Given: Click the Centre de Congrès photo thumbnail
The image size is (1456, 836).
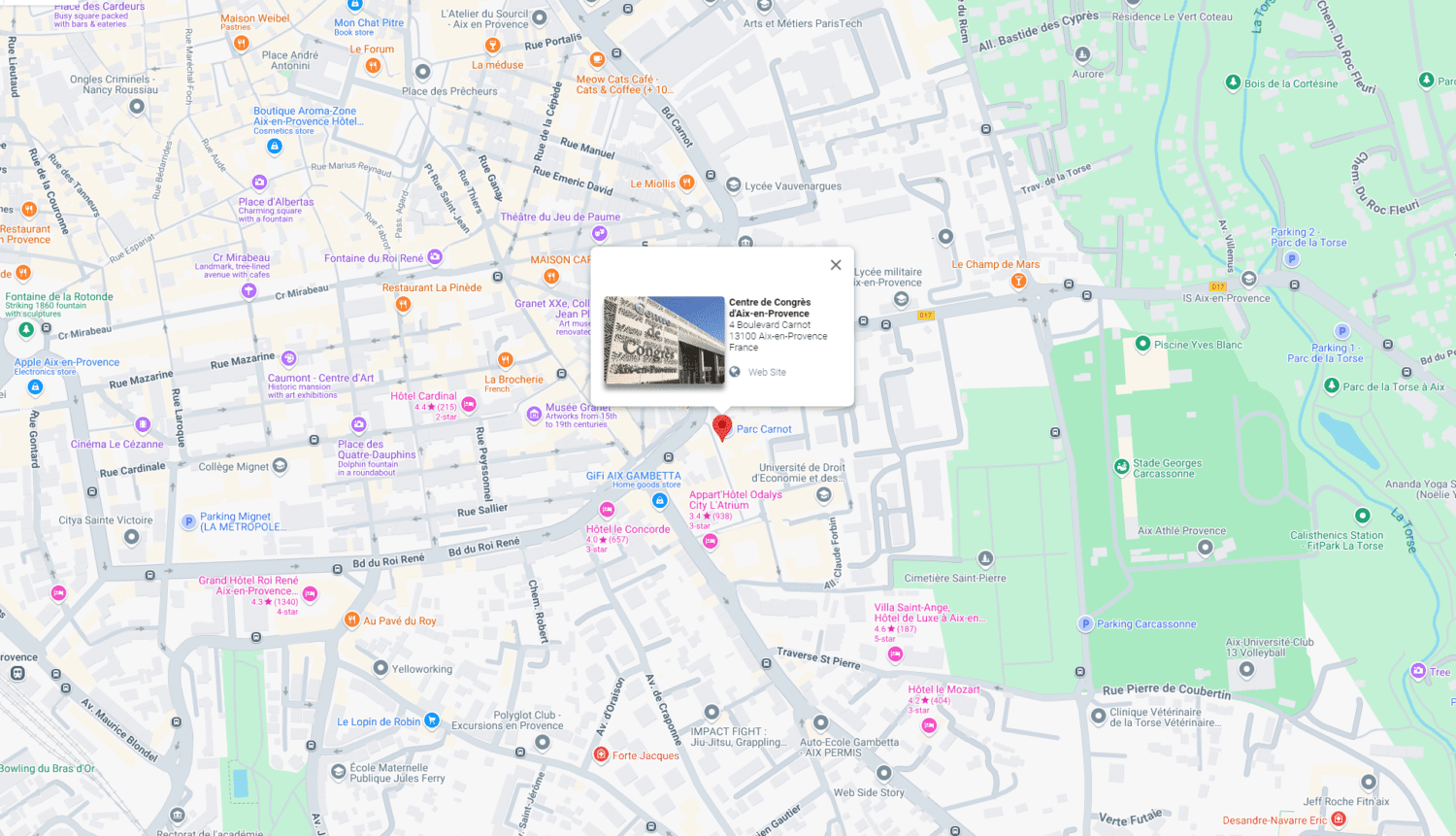Looking at the screenshot, I should pyautogui.click(x=664, y=340).
